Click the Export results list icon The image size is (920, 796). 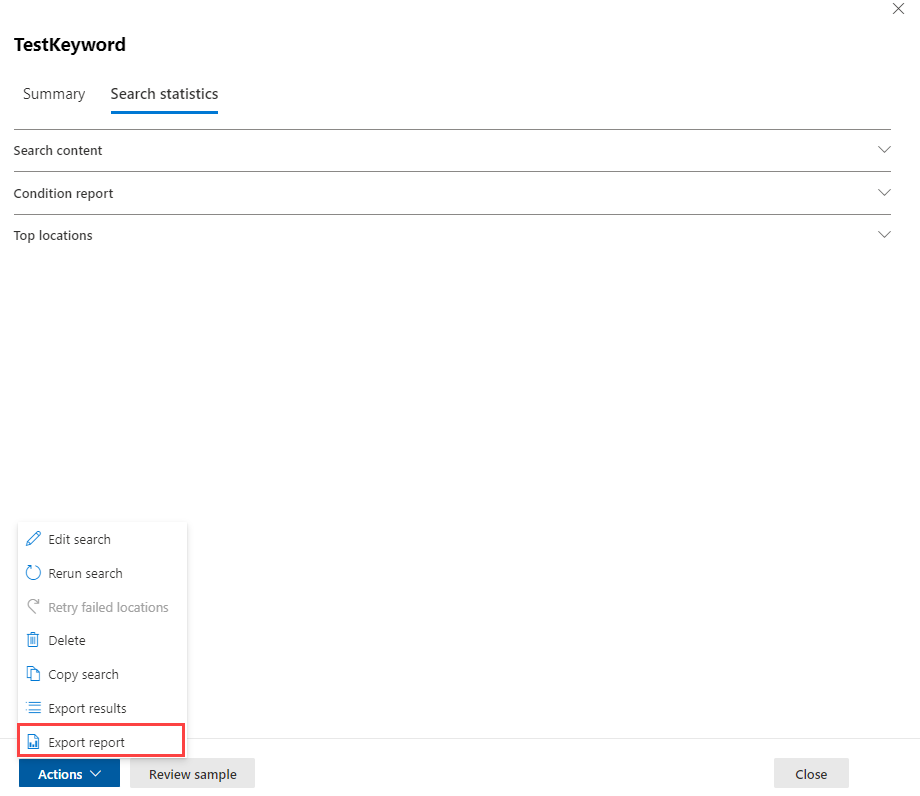(33, 707)
